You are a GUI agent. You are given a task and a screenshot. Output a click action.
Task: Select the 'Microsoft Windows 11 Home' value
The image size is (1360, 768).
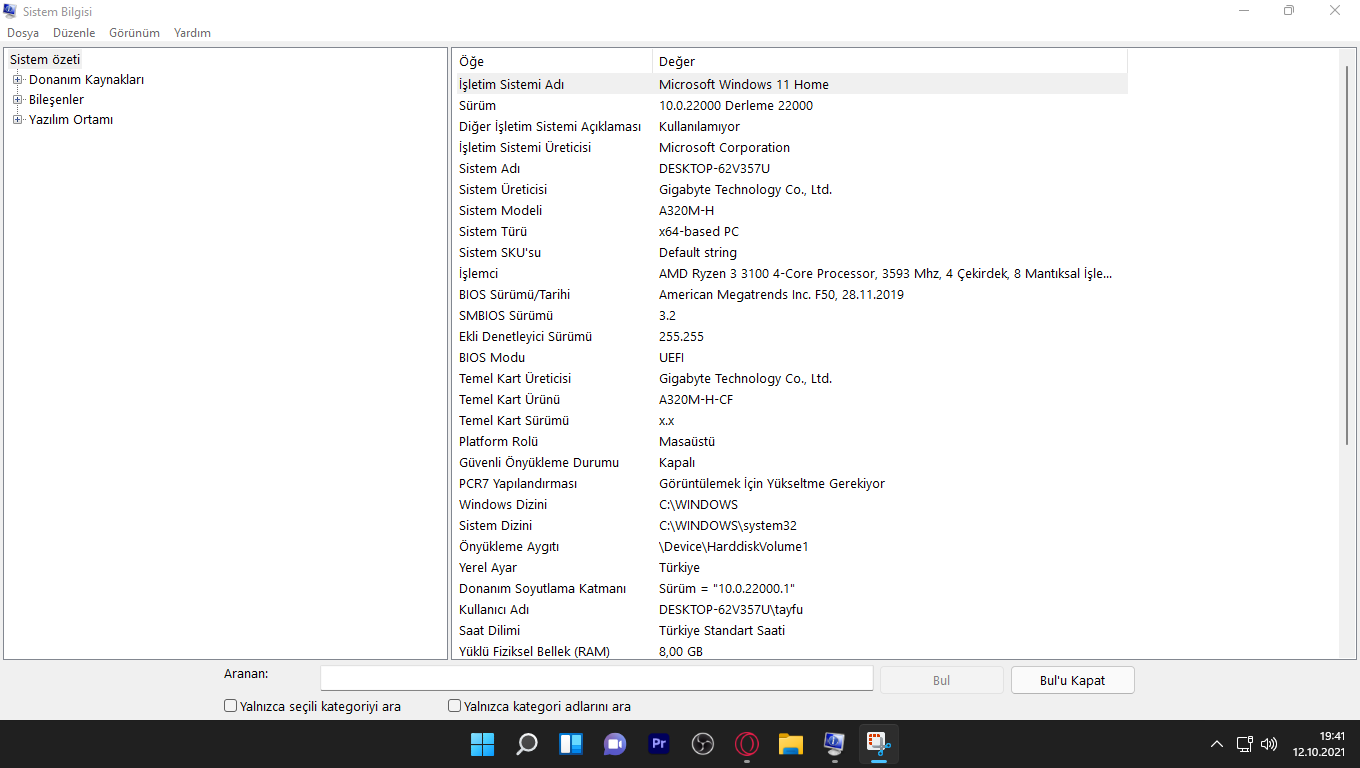coord(744,85)
